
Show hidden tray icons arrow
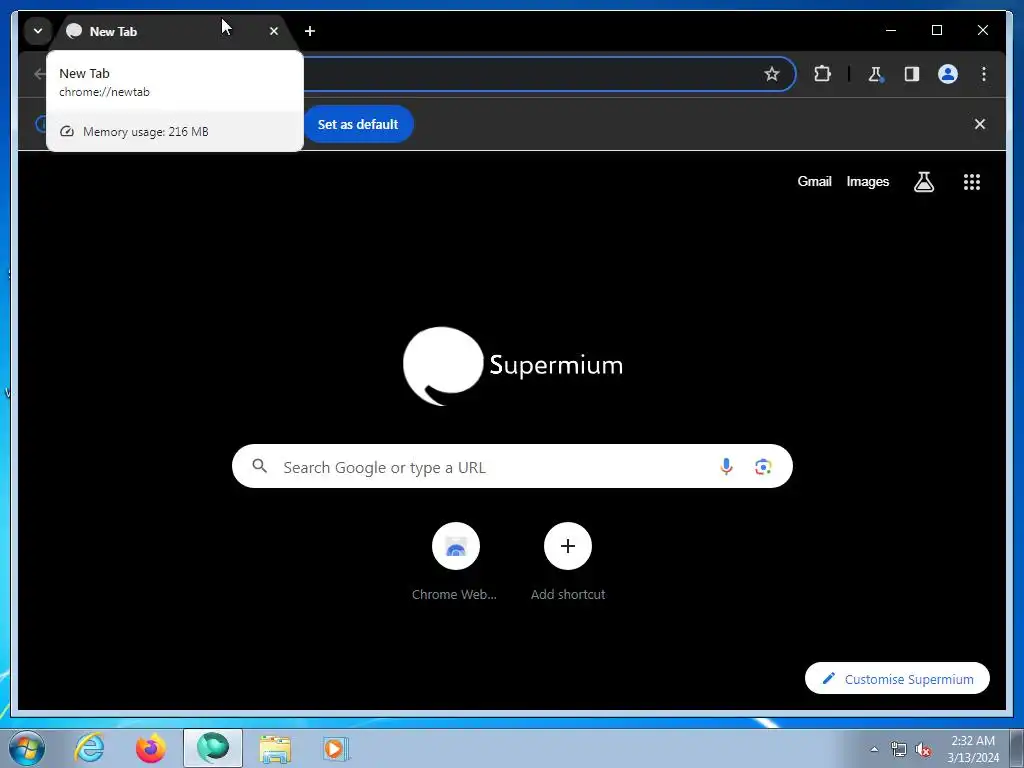(x=874, y=749)
